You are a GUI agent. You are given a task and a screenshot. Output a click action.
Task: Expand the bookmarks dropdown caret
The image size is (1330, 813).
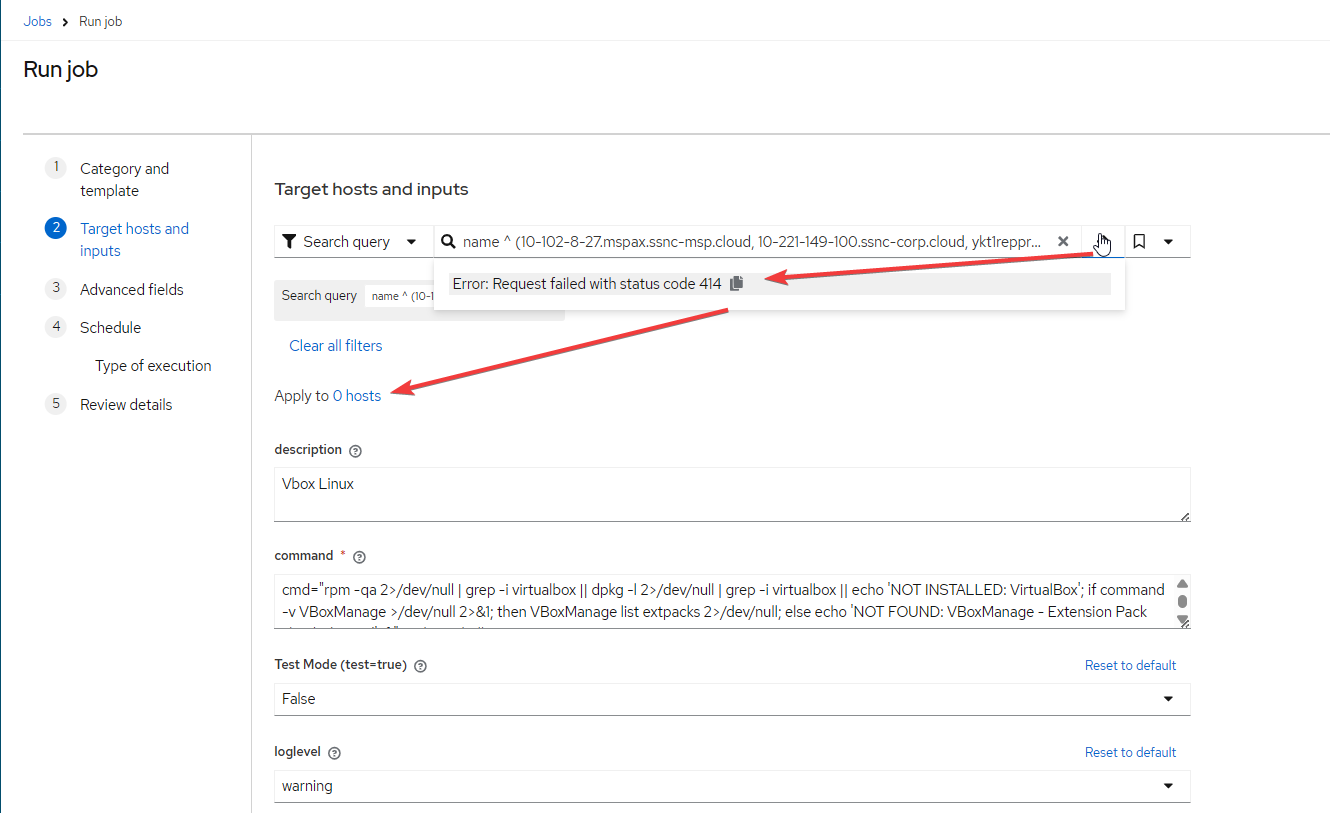[1168, 242]
